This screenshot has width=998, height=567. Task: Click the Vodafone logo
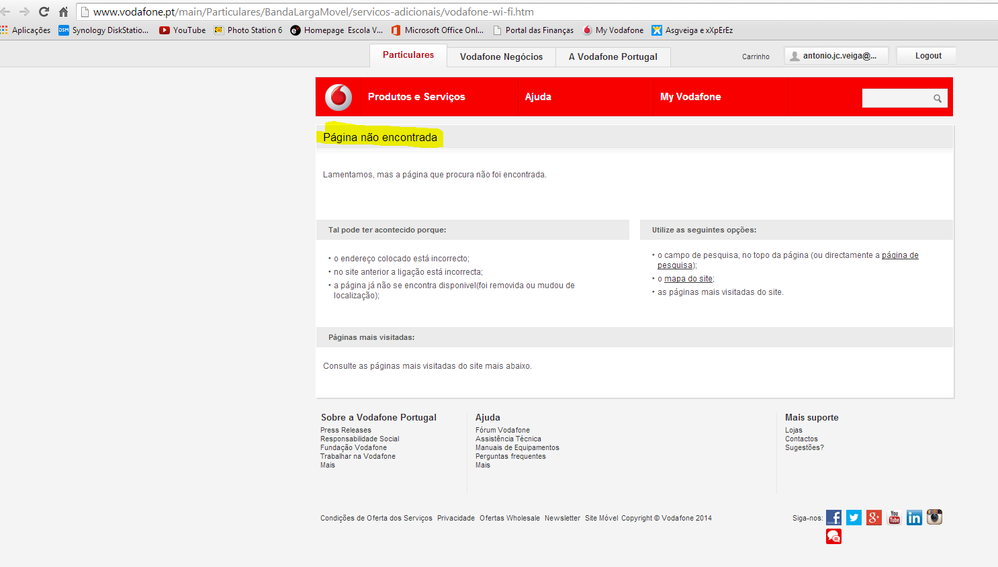tap(339, 97)
